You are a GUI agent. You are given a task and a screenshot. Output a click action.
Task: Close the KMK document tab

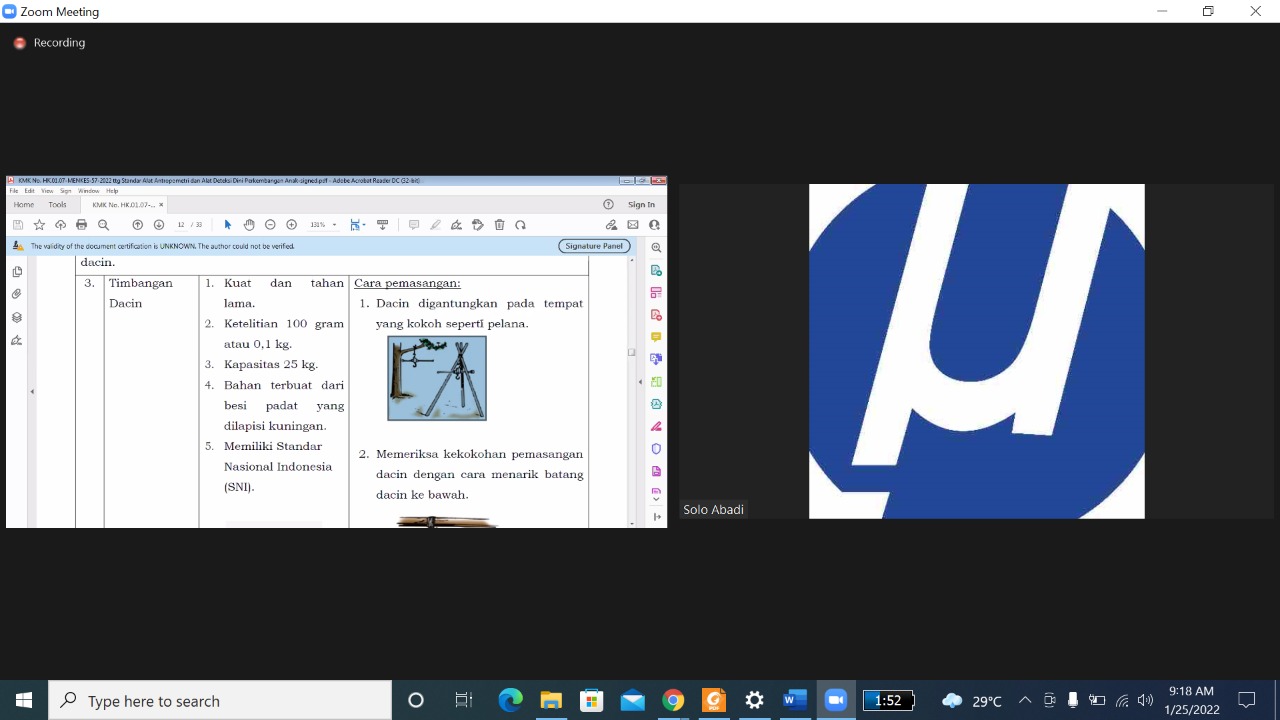161,204
